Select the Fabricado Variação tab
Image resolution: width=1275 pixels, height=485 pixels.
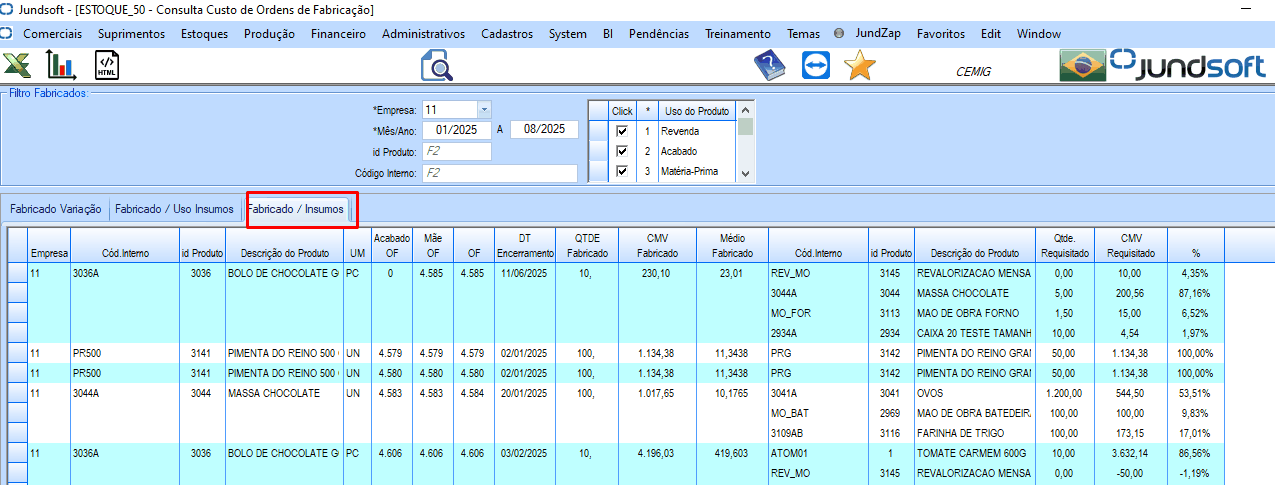point(56,209)
